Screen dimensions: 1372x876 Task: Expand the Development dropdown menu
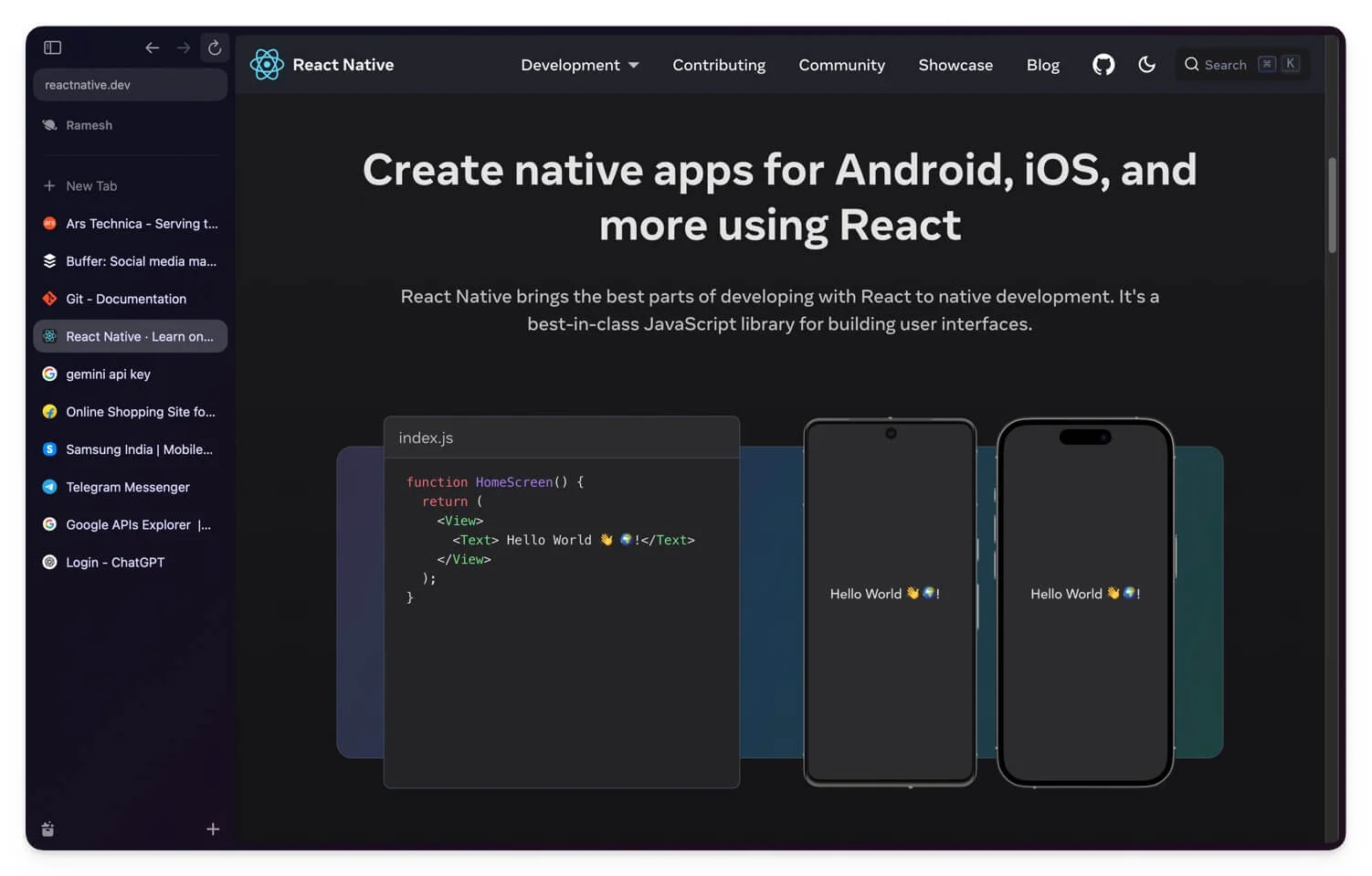pyautogui.click(x=579, y=65)
